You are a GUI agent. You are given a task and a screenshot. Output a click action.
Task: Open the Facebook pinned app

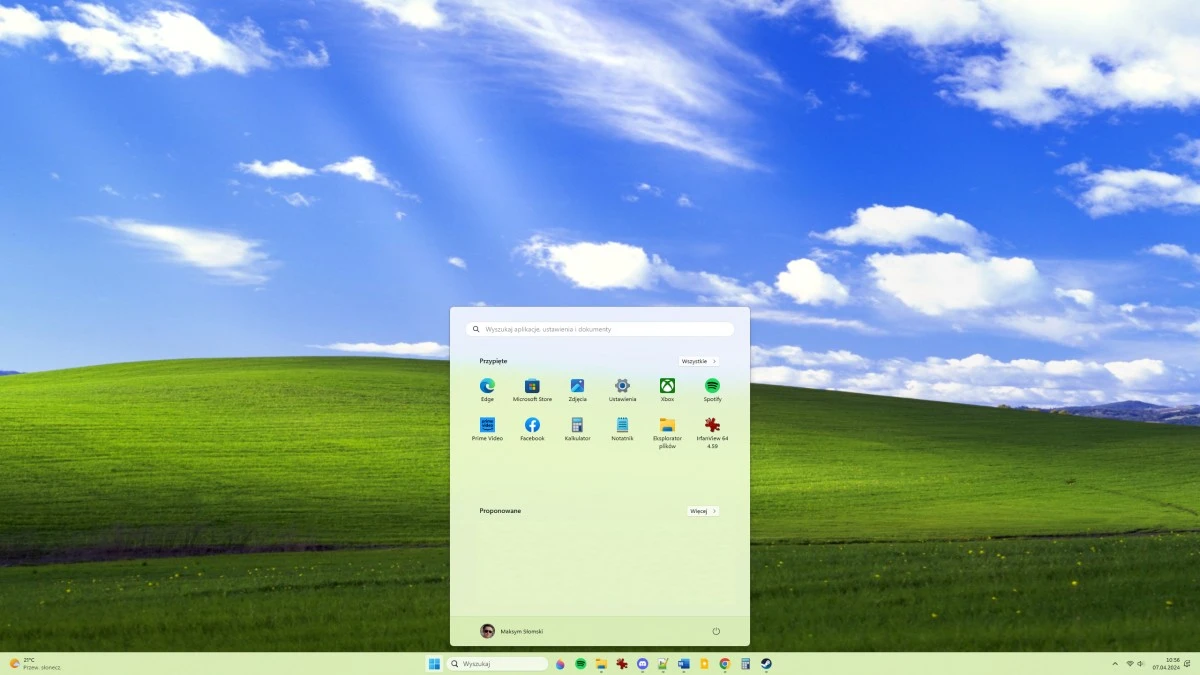click(x=532, y=425)
